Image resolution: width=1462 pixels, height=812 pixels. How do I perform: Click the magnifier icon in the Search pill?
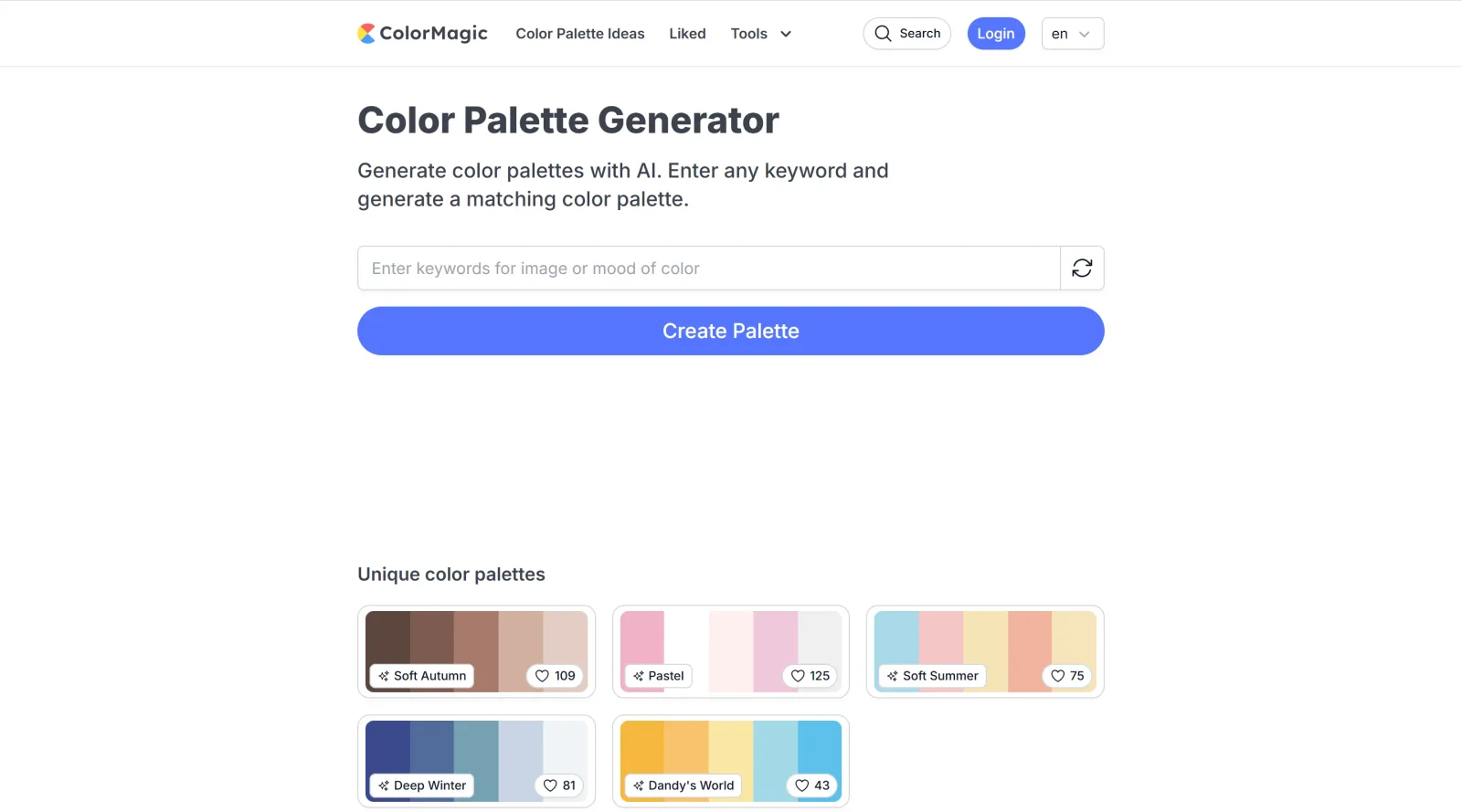883,33
